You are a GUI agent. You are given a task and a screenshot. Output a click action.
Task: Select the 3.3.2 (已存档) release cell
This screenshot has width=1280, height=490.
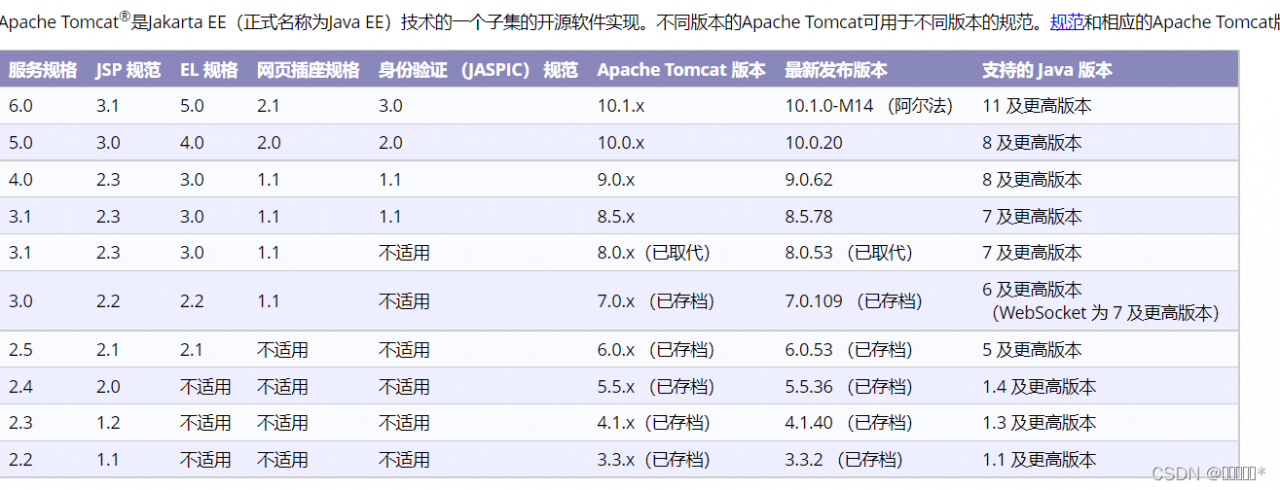pyautogui.click(x=844, y=460)
